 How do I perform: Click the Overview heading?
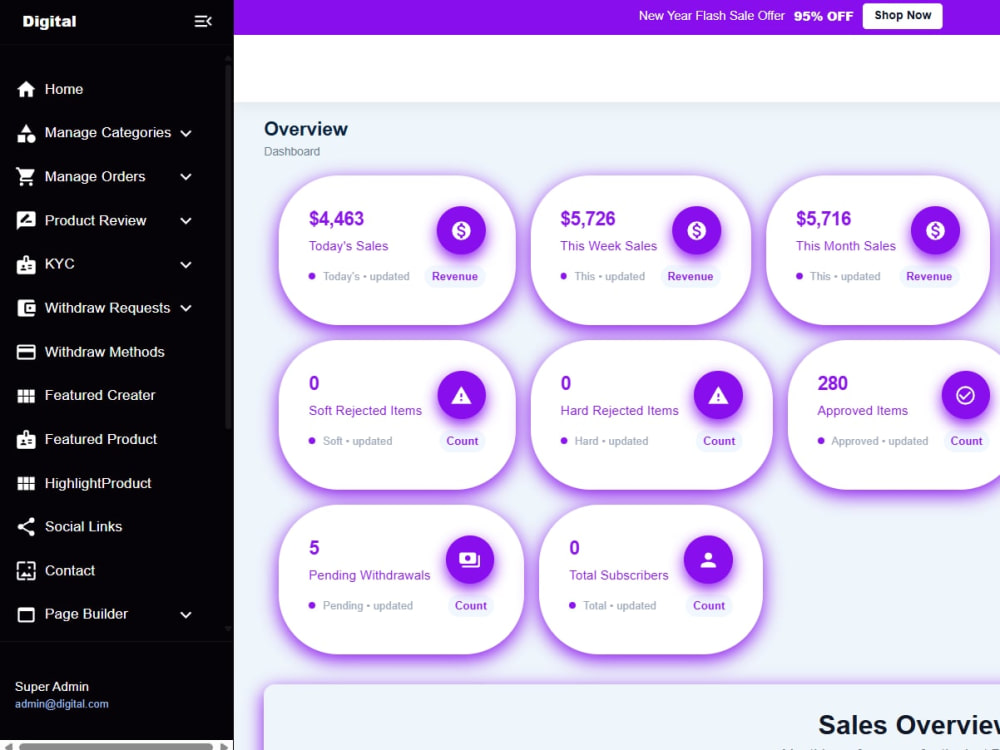pos(305,129)
